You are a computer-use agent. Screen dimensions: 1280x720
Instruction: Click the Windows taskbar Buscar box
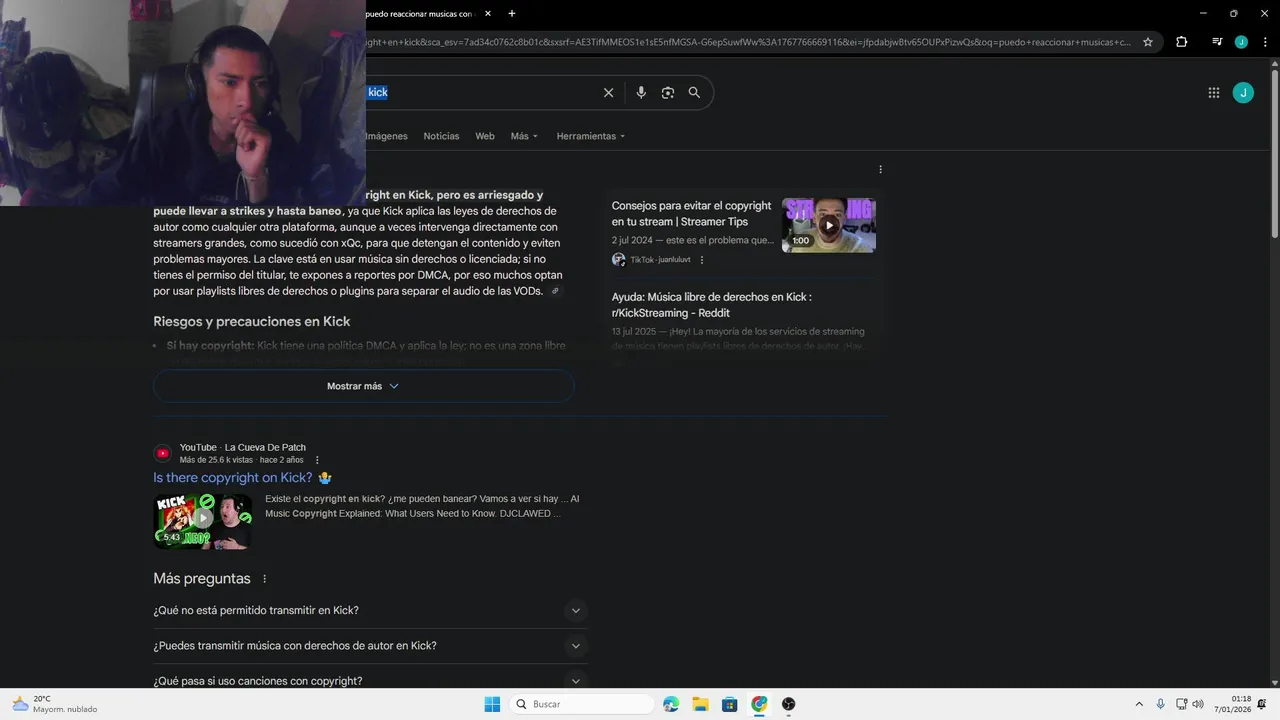coord(582,704)
